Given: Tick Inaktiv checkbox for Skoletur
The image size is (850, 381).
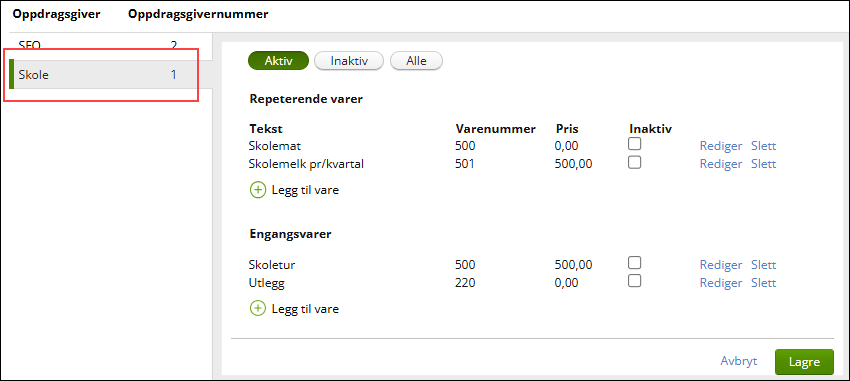Looking at the screenshot, I should pyautogui.click(x=634, y=263).
